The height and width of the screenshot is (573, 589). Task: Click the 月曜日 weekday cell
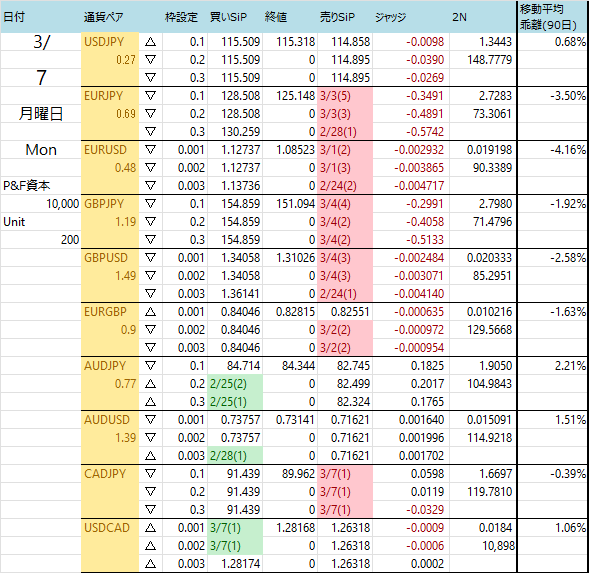tap(41, 114)
